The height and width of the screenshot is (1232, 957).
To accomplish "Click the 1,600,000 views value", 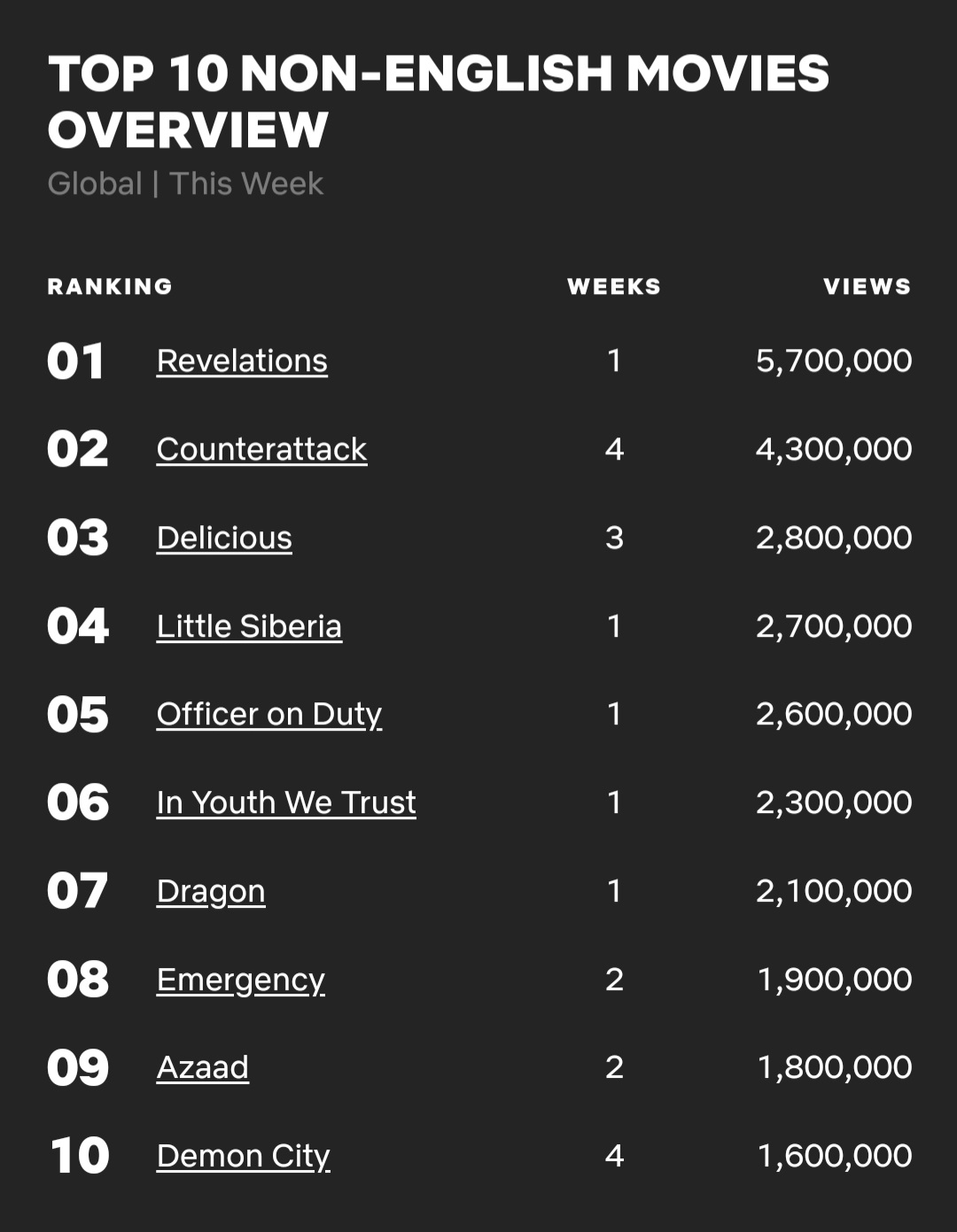I will click(835, 1156).
